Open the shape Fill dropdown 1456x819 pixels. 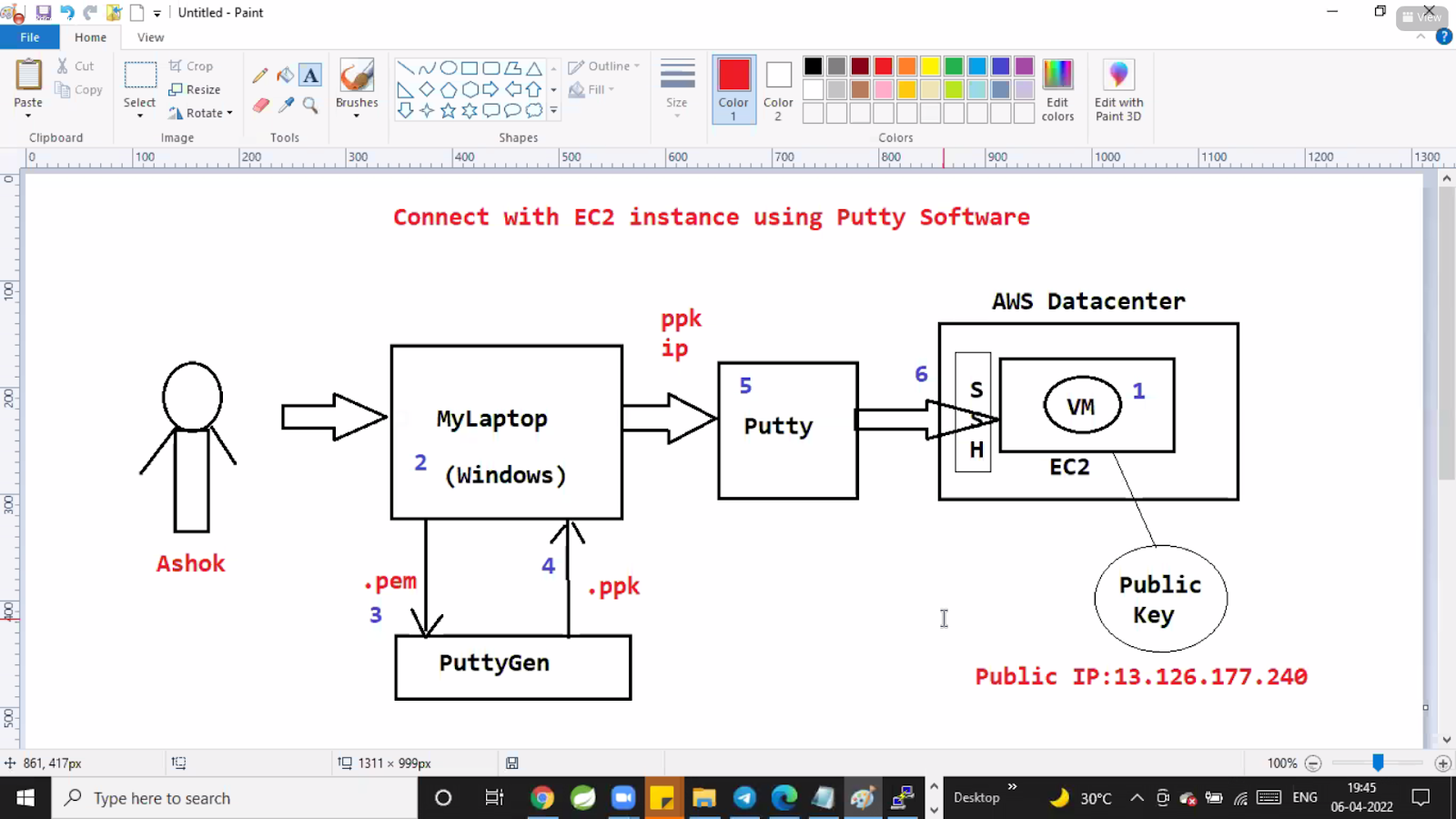point(591,90)
